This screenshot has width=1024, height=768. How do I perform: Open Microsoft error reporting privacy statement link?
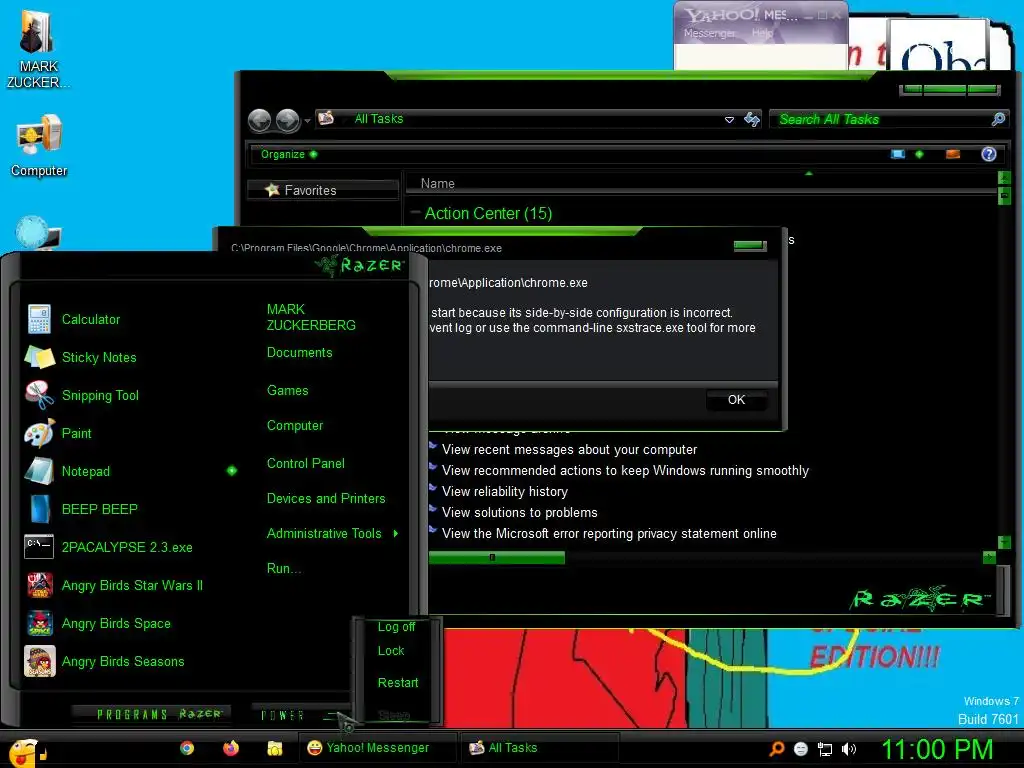click(x=609, y=534)
